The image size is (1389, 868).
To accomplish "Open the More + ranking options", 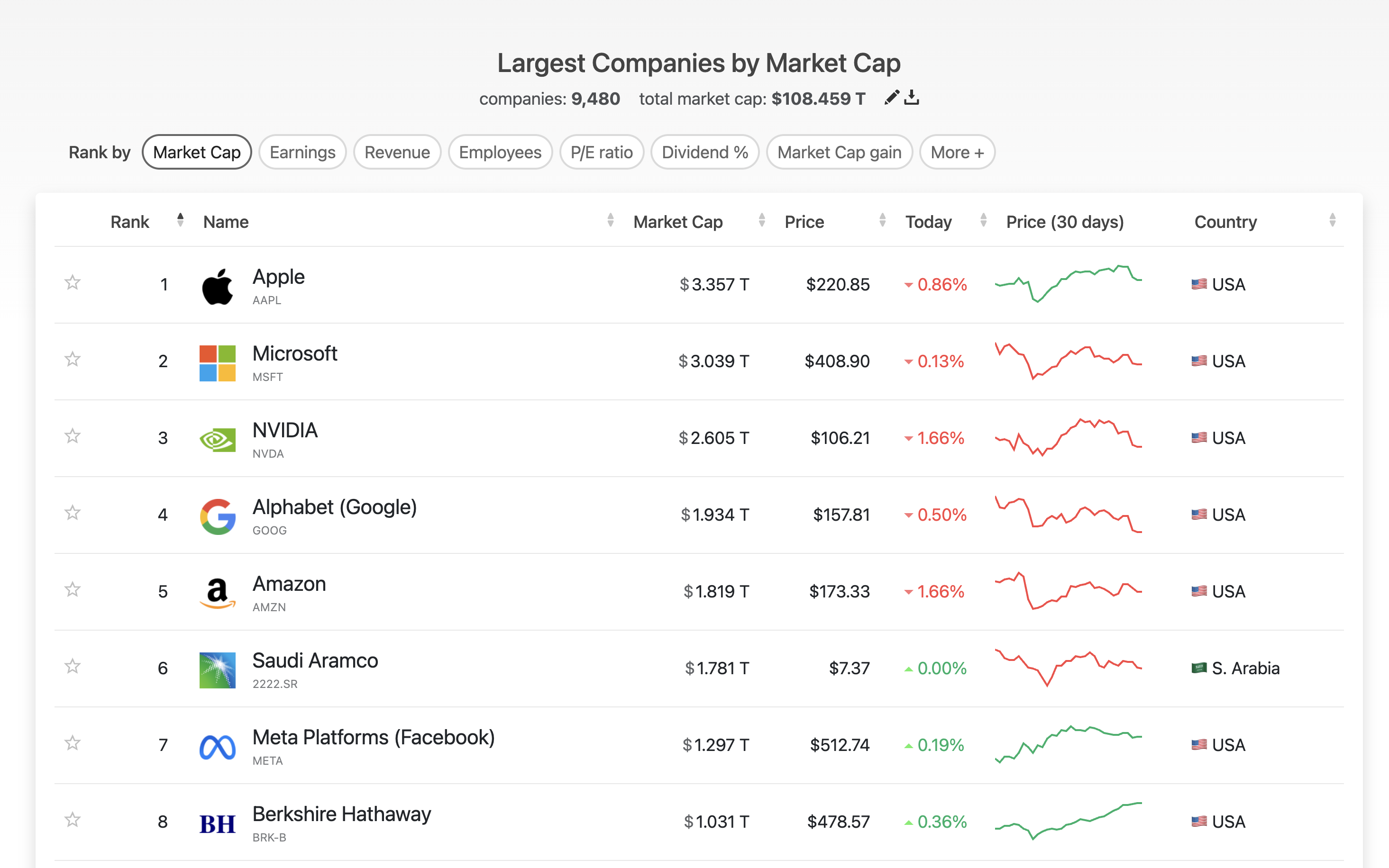I will pyautogui.click(x=957, y=152).
